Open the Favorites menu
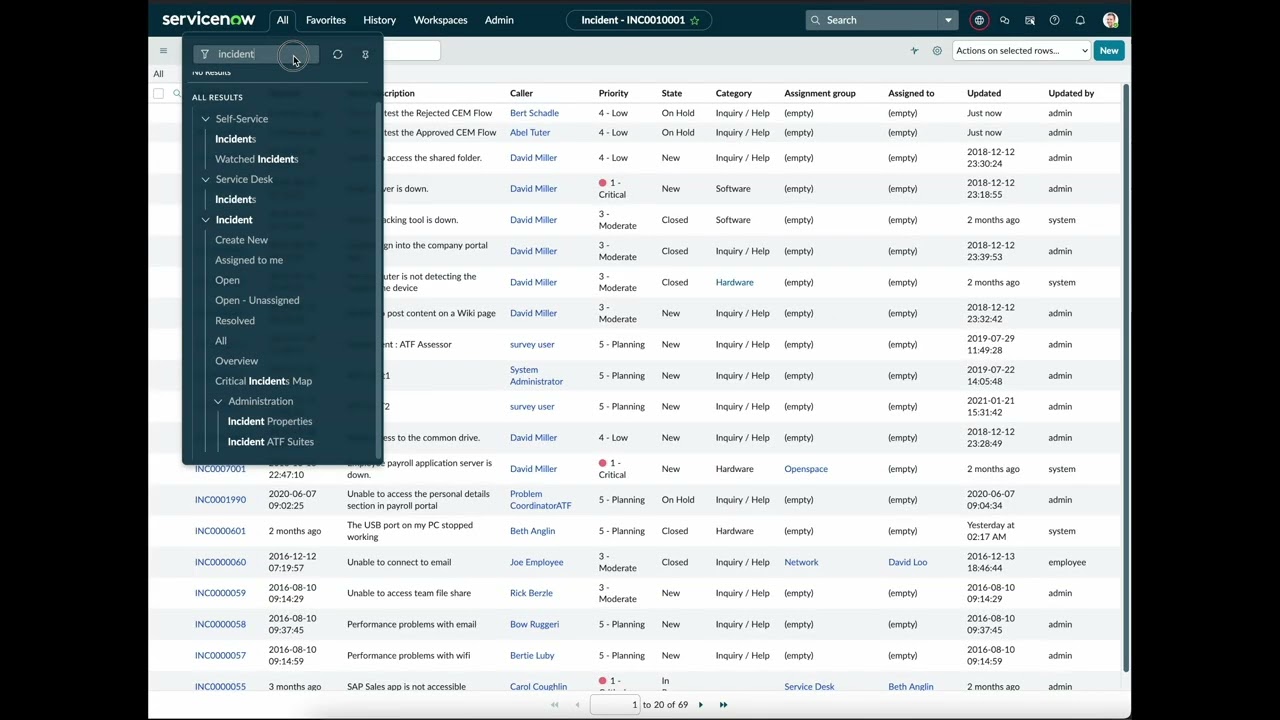This screenshot has width=1280, height=720. (326, 20)
